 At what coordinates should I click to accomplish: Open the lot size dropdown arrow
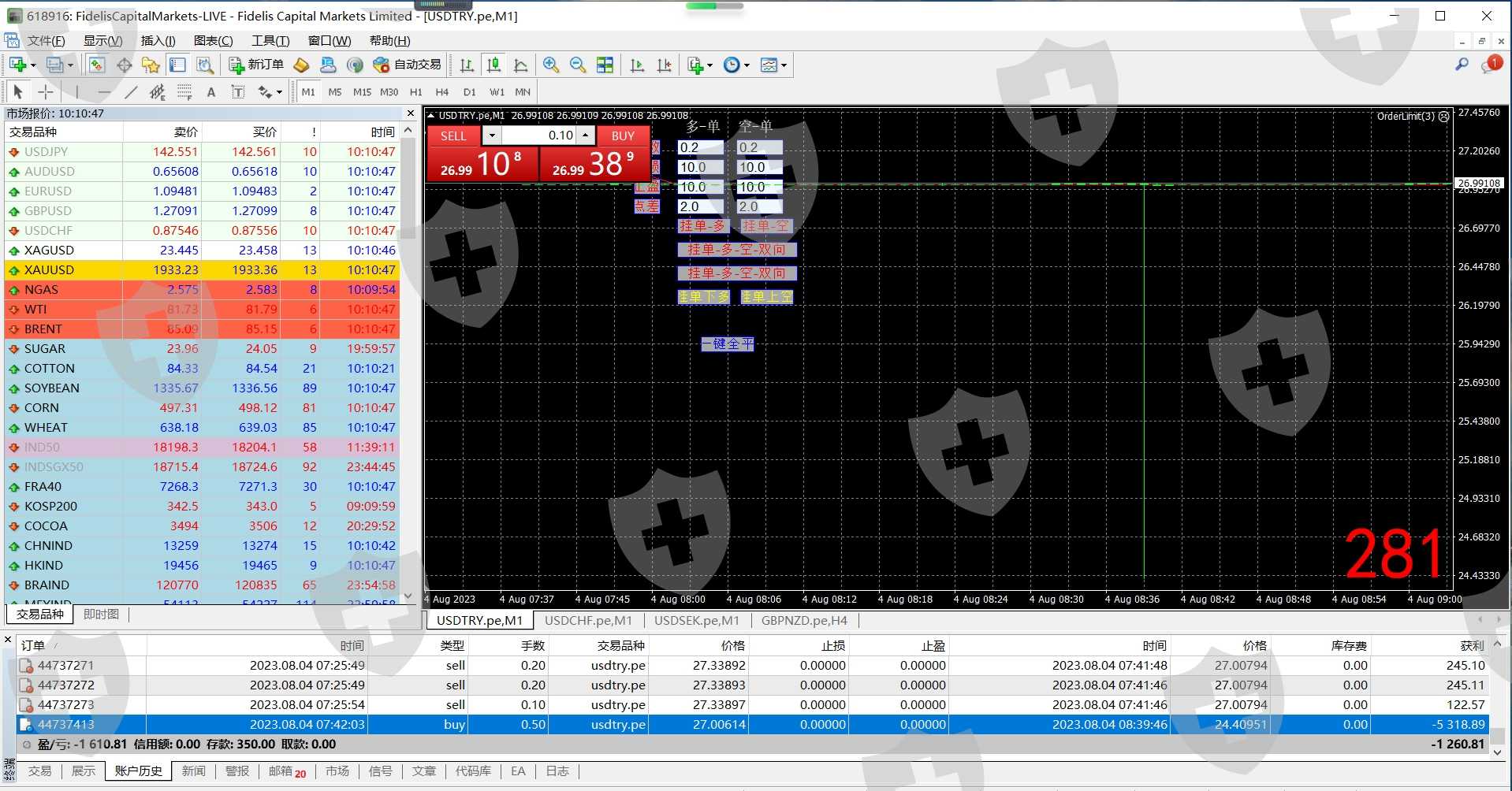tap(492, 136)
